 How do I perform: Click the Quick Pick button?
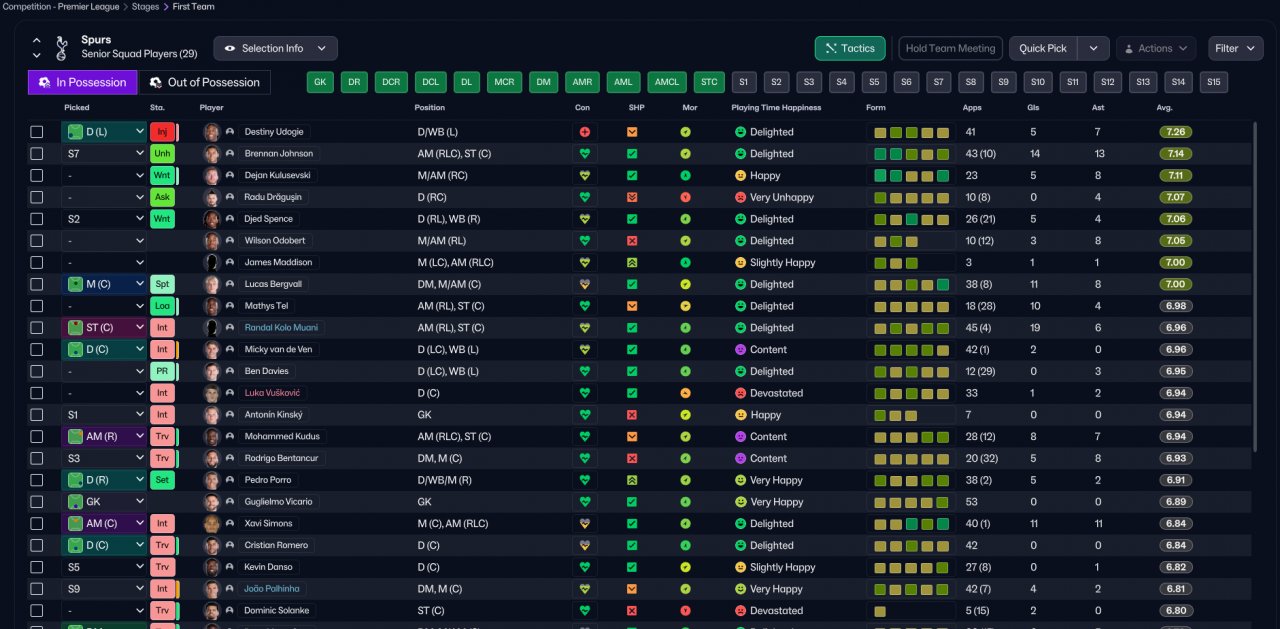click(x=1043, y=48)
